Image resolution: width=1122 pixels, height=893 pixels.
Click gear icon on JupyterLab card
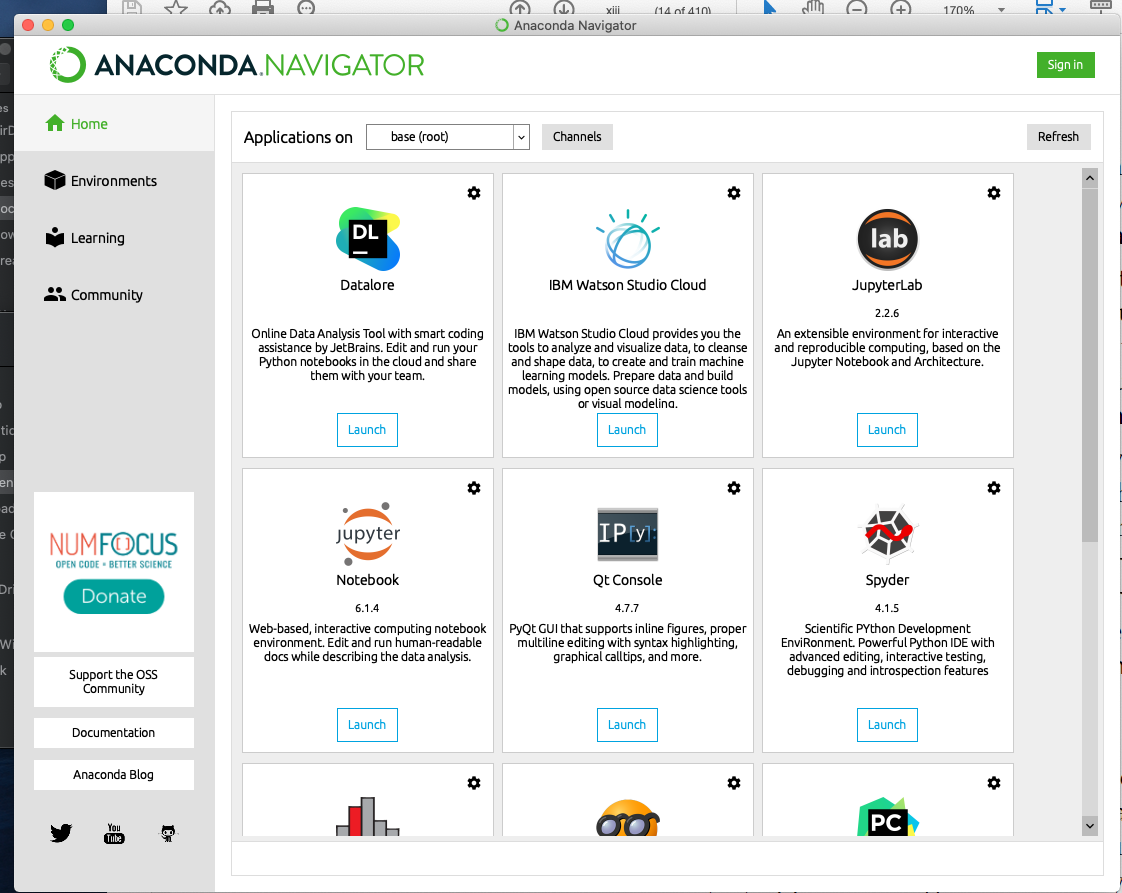click(994, 193)
